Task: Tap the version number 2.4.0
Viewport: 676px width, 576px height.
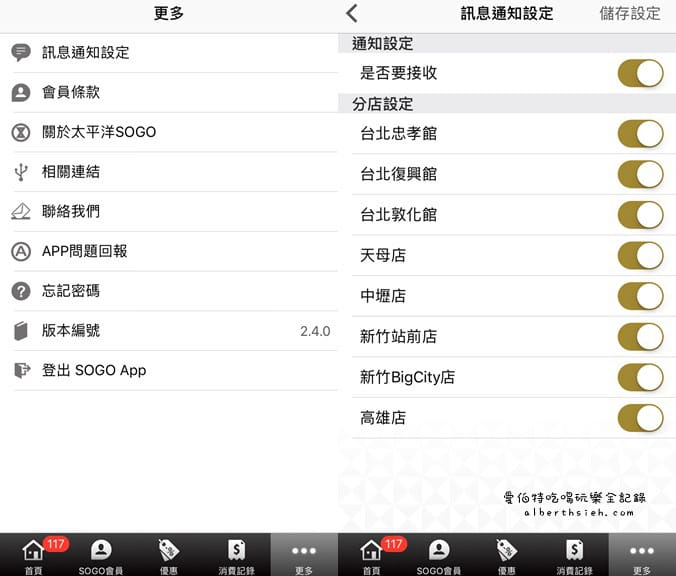Action: pos(315,331)
